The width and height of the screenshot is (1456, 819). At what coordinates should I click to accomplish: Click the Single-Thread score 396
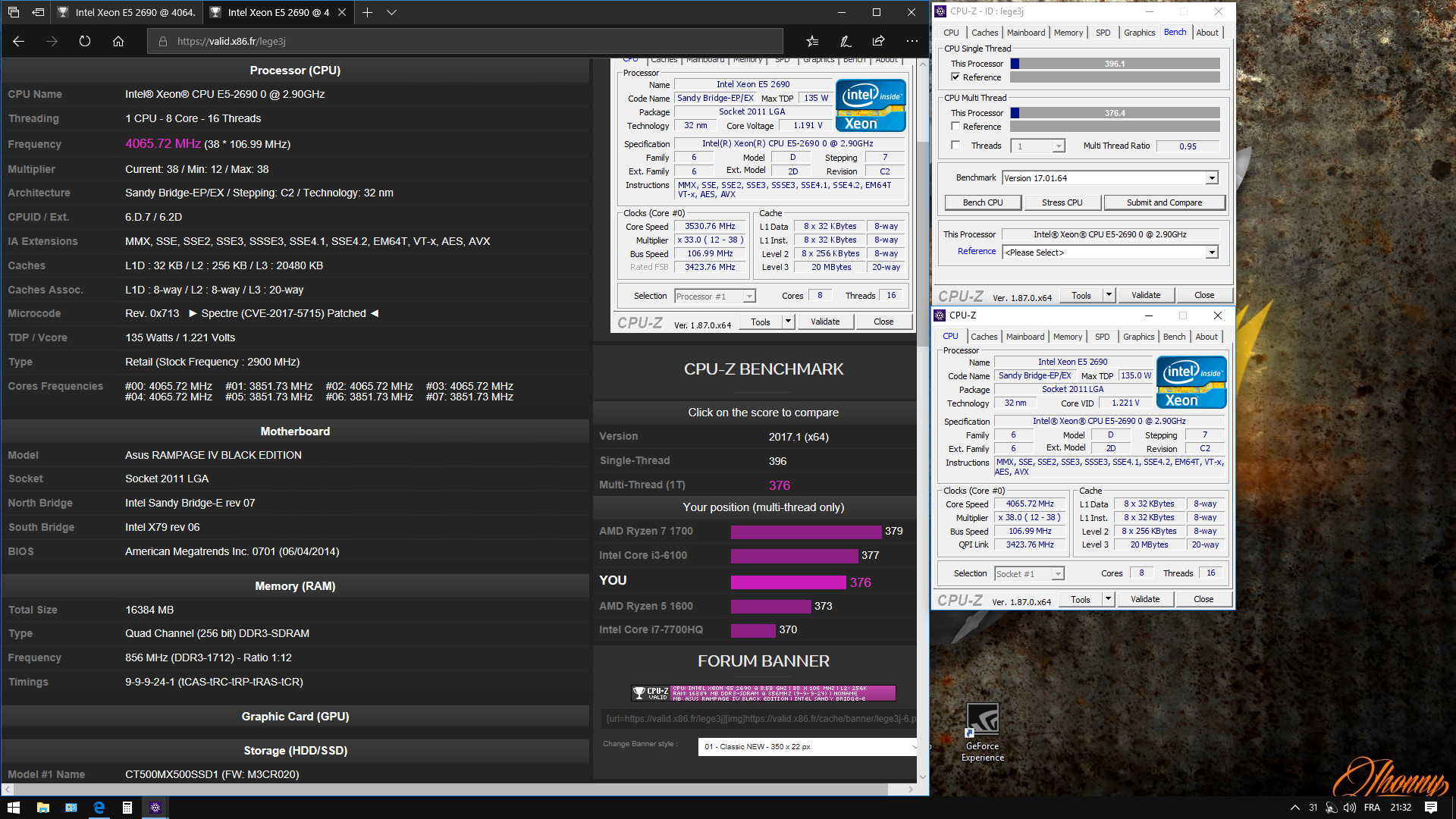777,461
